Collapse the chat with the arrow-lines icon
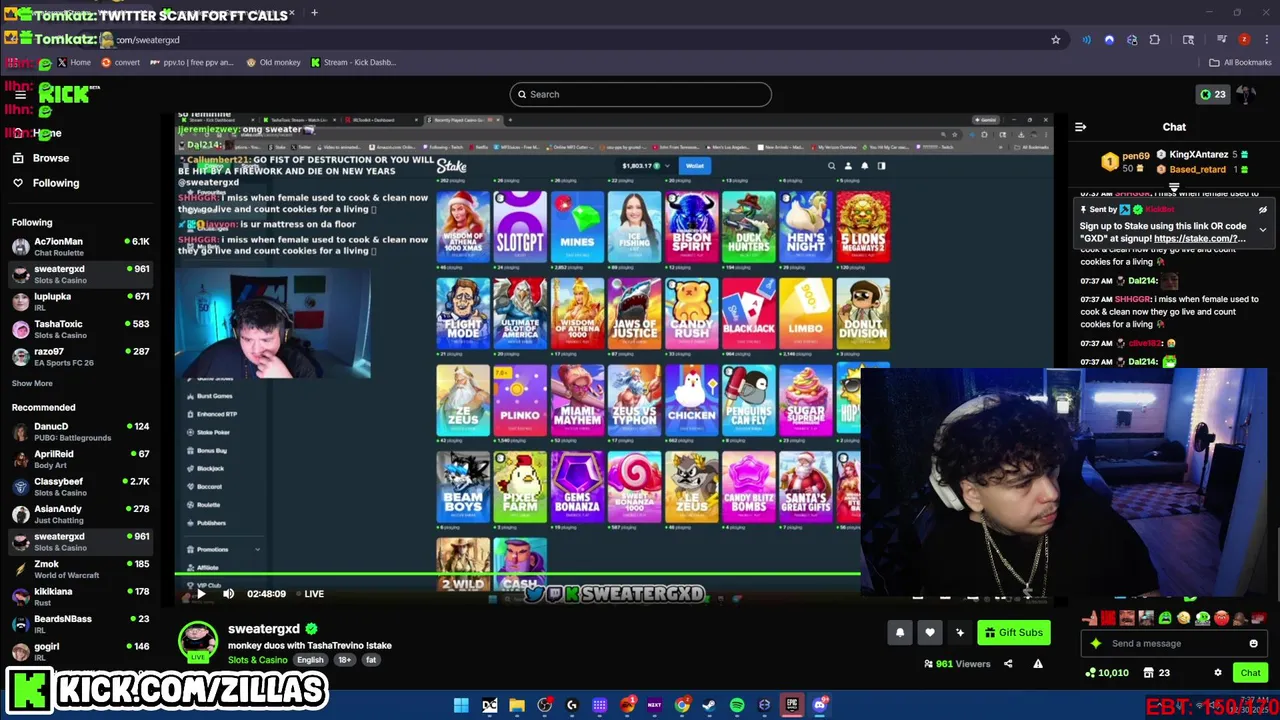Viewport: 1280px width, 720px height. [x=1080, y=127]
